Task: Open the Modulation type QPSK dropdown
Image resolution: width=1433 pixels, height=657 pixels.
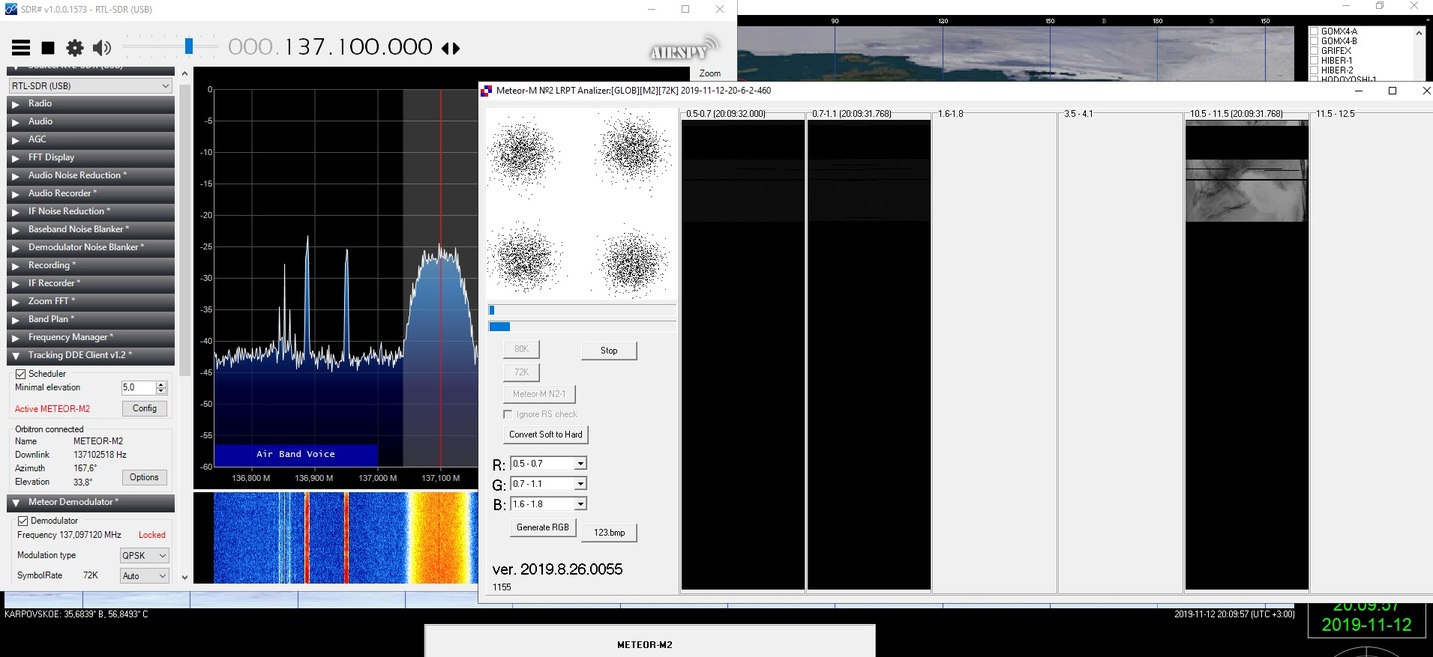Action: (144, 555)
